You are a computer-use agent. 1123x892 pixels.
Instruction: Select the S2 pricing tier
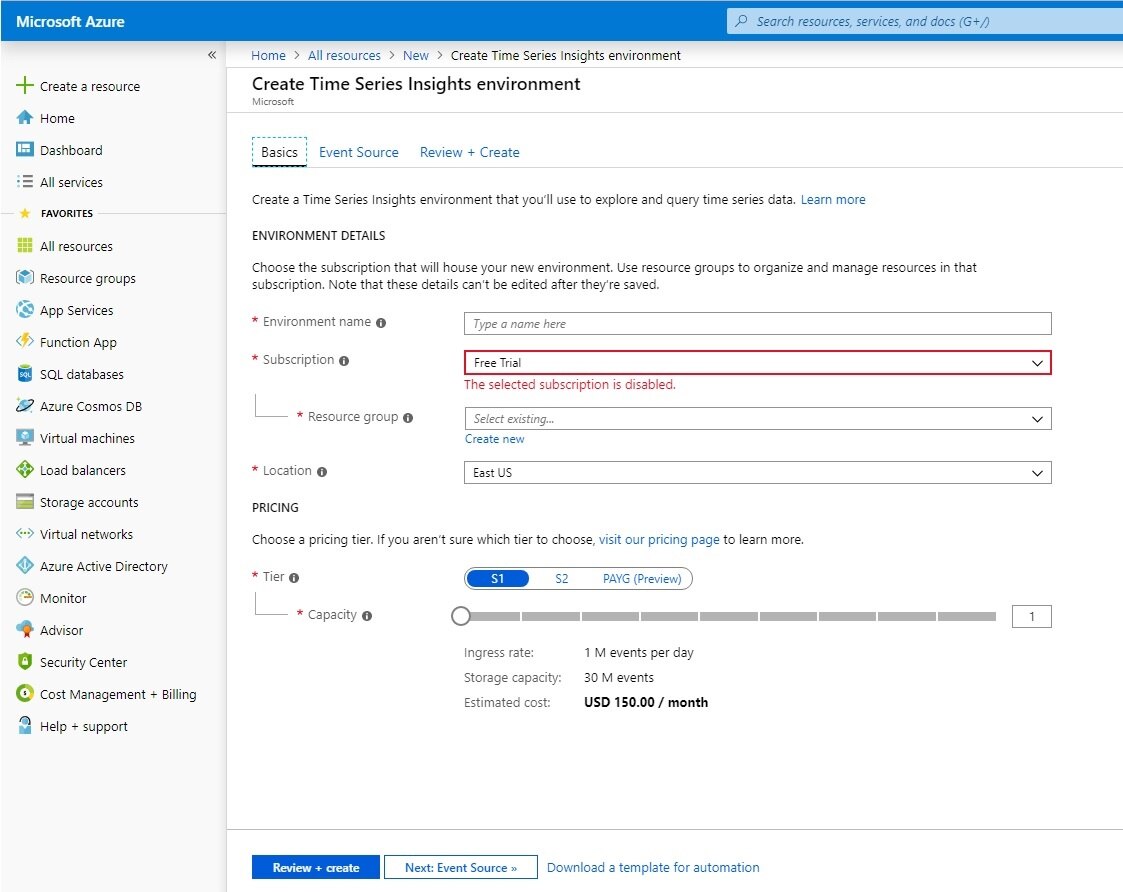(561, 579)
